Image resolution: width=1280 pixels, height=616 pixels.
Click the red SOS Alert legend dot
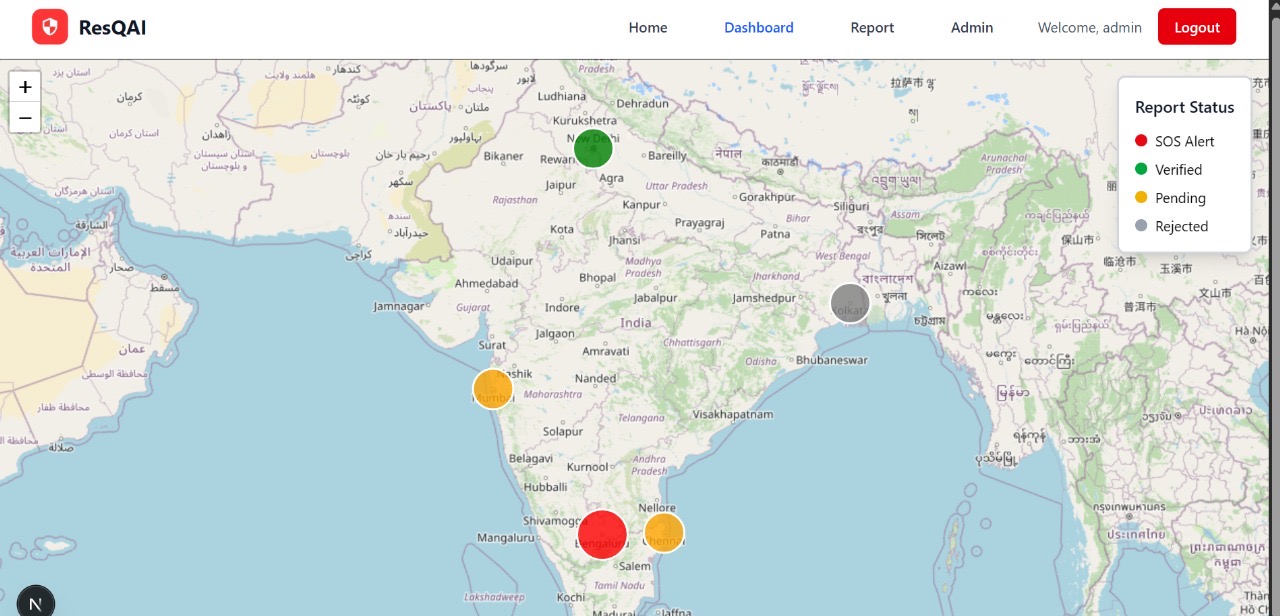(1141, 141)
